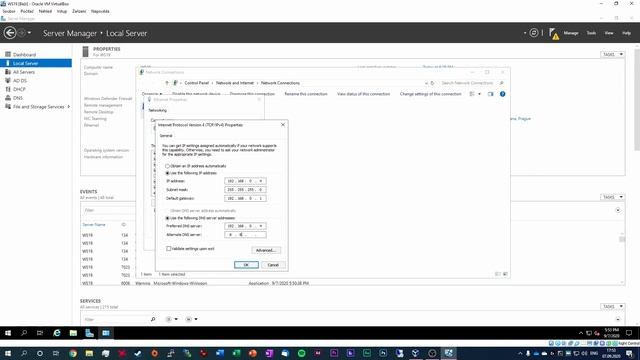The width and height of the screenshot is (640, 360).
Task: Expand File and Storage Services arrow
Action: coord(69,107)
